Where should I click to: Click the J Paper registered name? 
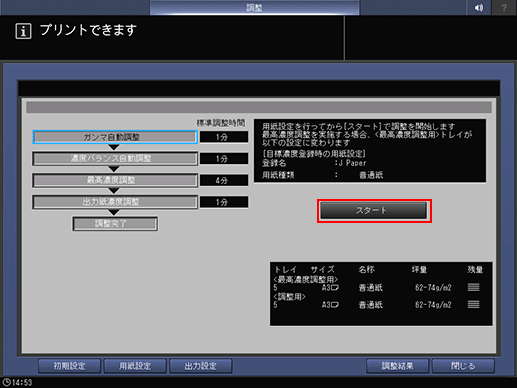point(353,163)
